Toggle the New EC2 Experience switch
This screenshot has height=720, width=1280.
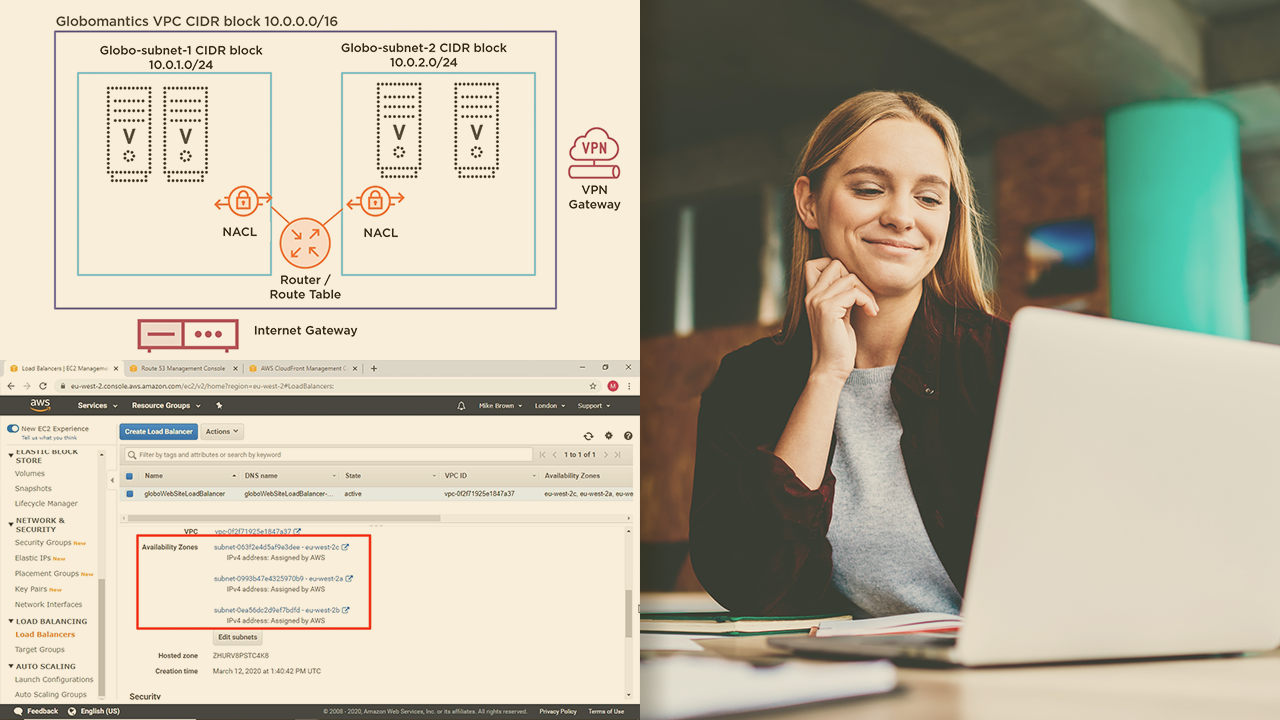coord(13,429)
